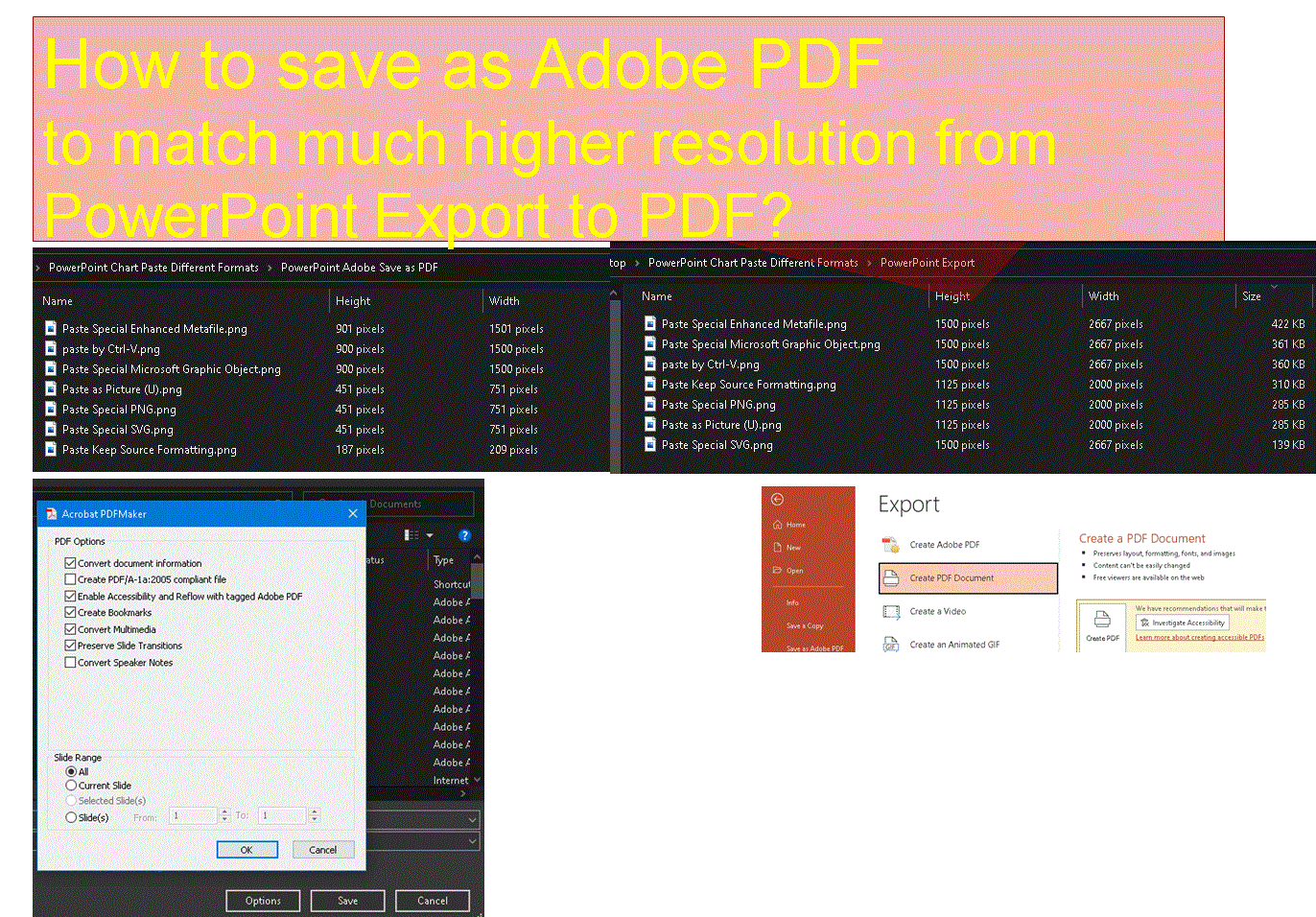This screenshot has width=1316, height=917.
Task: Open help with the blue question mark icon
Action: point(465,535)
